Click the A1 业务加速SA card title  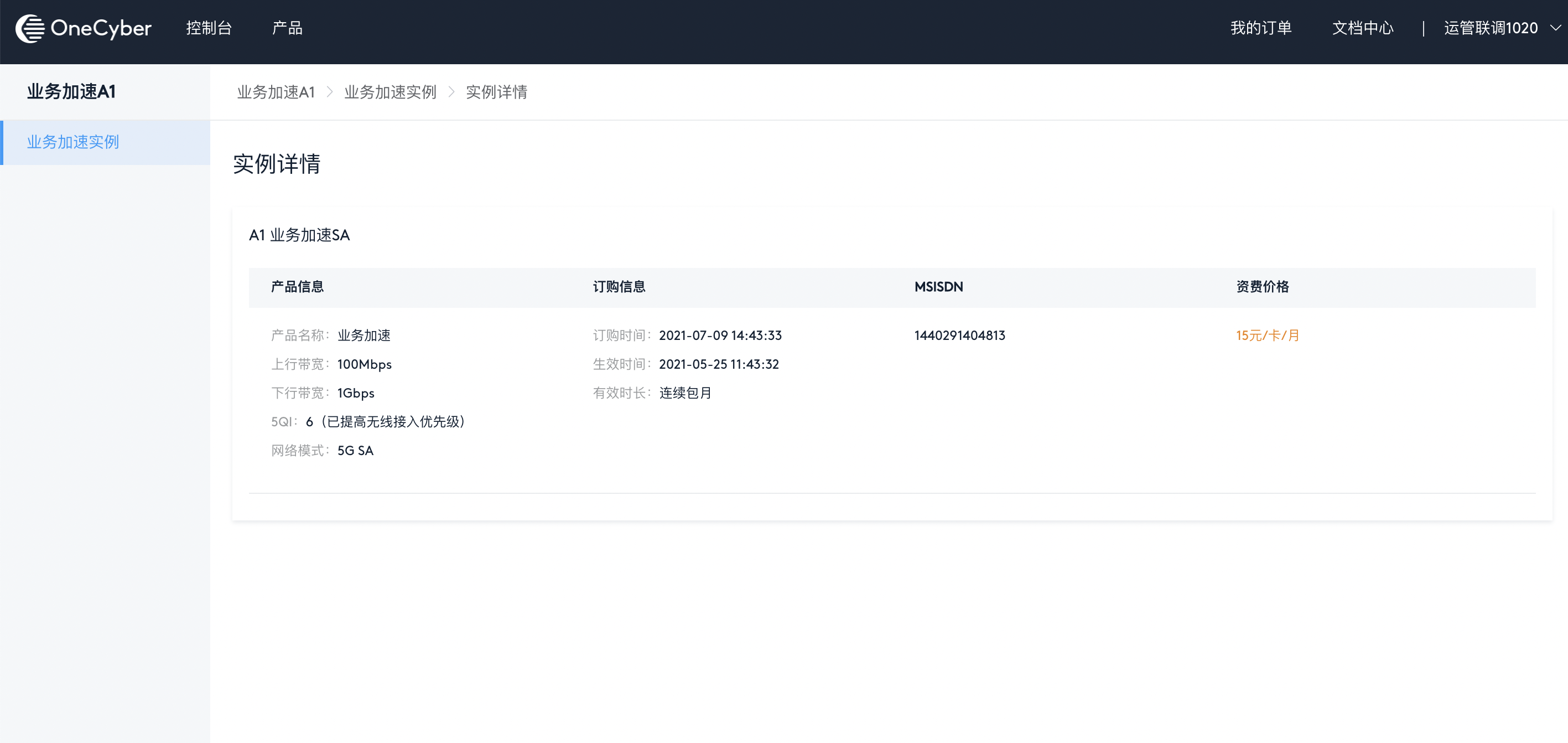pyautogui.click(x=299, y=235)
